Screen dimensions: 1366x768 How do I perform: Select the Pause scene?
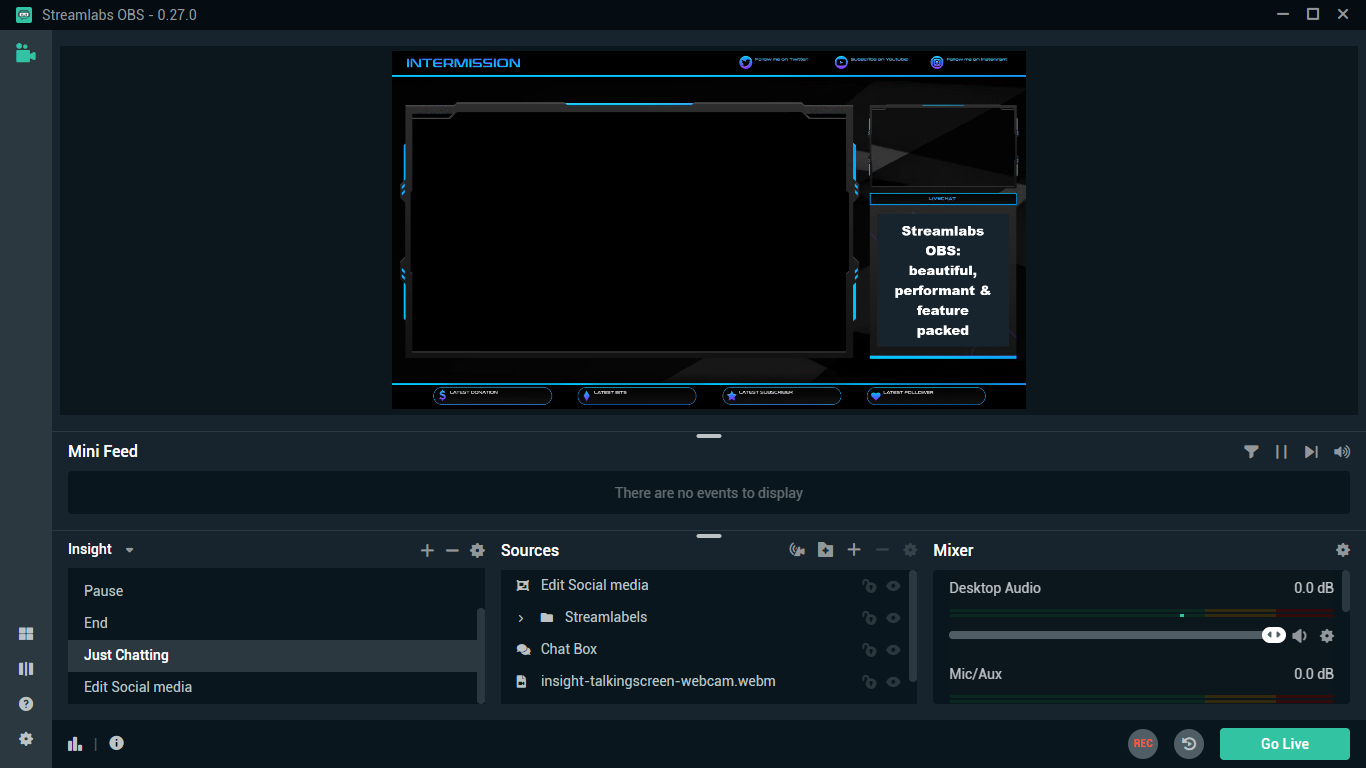[x=272, y=591]
